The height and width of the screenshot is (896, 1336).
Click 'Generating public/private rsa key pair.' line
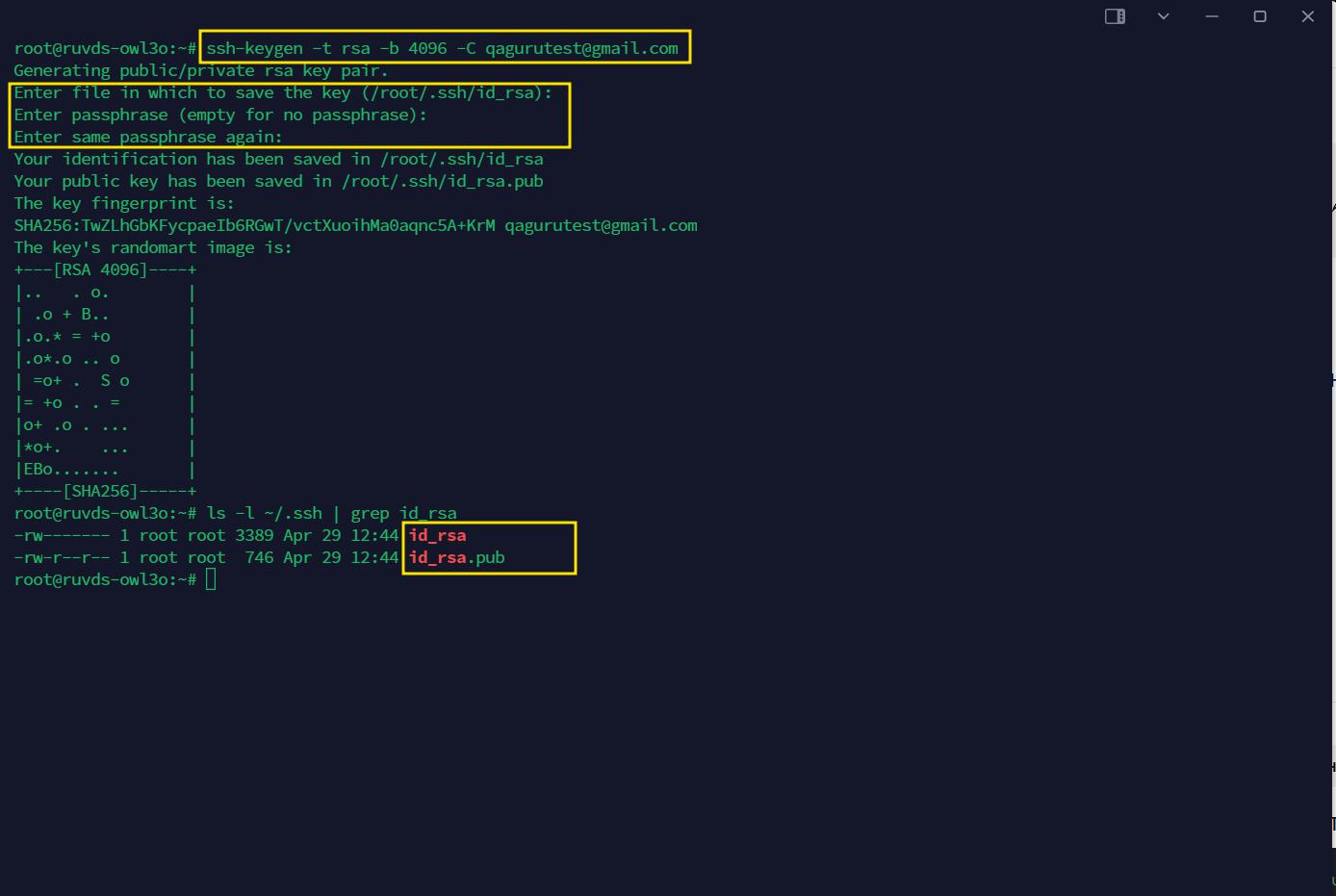(x=201, y=70)
